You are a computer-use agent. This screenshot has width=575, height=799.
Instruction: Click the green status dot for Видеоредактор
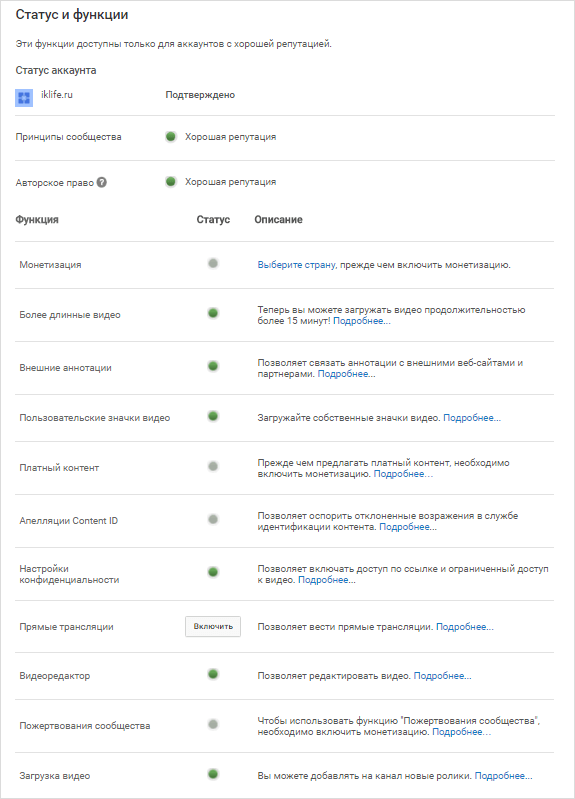click(x=213, y=674)
